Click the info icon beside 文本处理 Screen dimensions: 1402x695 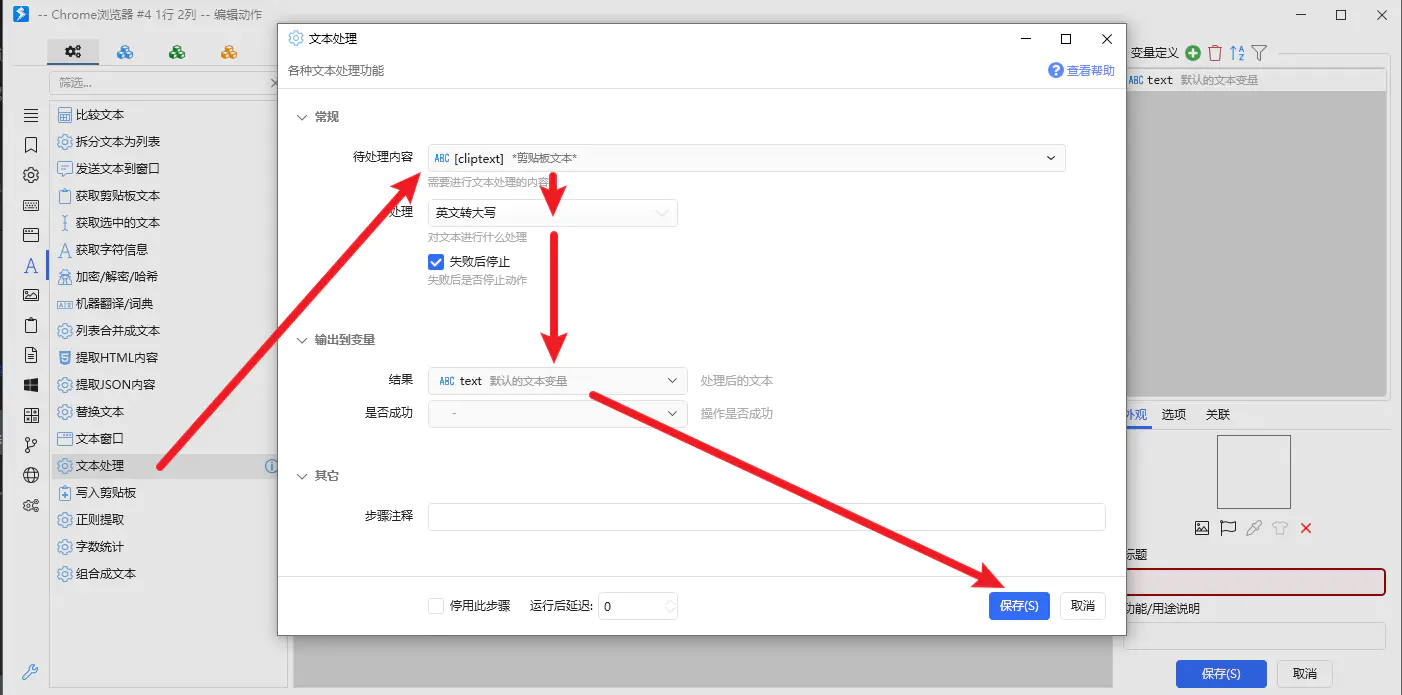point(271,466)
